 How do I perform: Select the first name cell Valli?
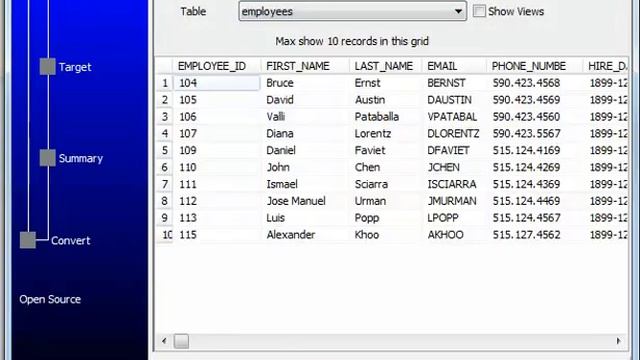[x=305, y=117]
